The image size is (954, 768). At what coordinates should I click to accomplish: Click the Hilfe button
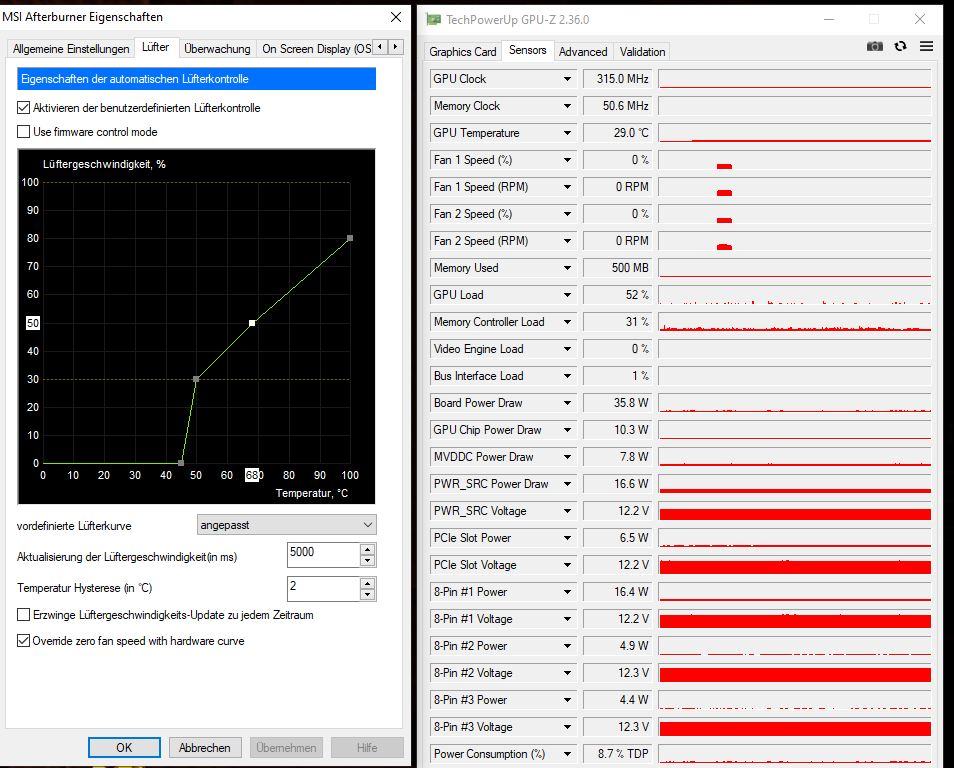(367, 747)
